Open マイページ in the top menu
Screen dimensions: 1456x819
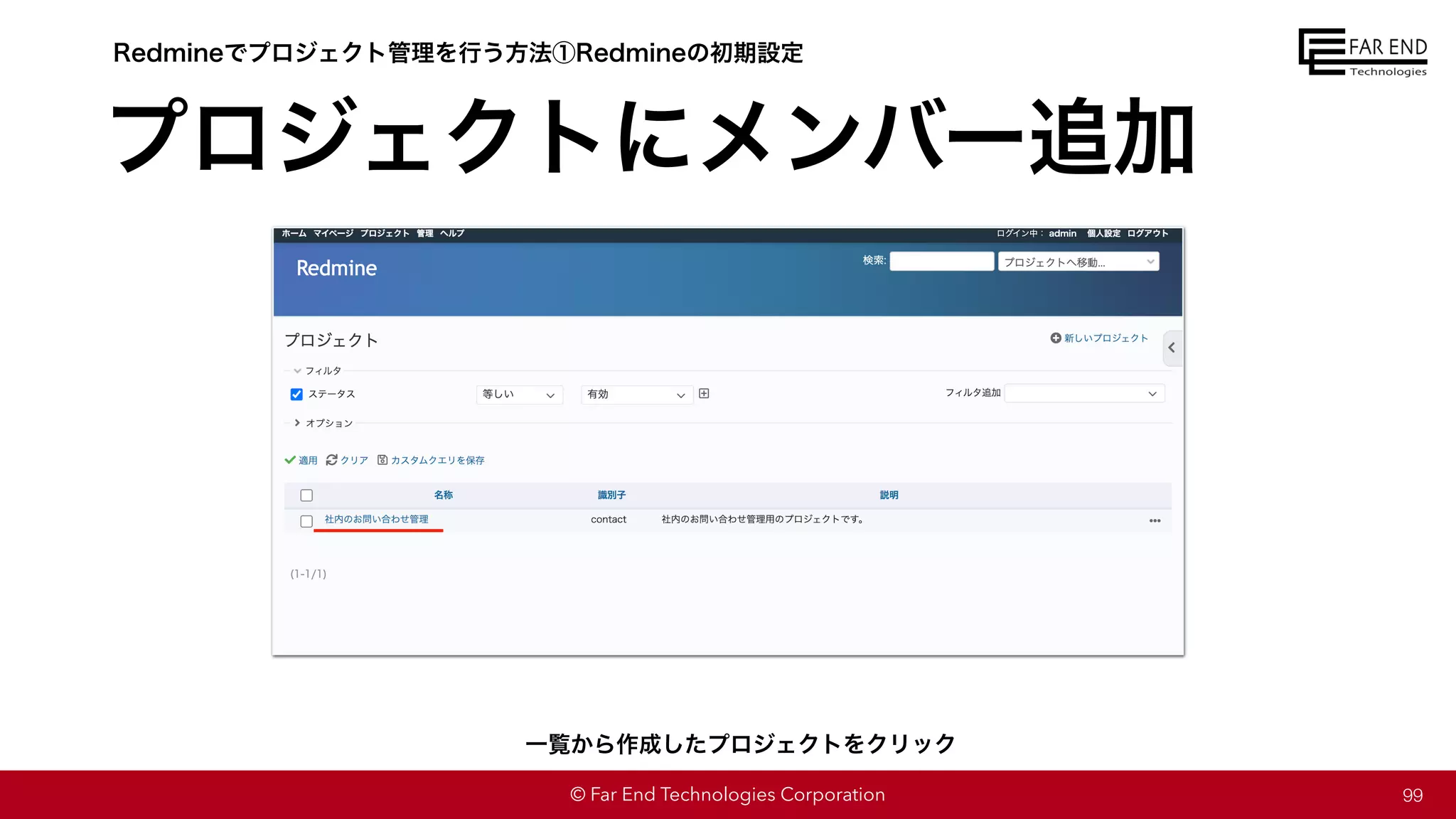pos(333,233)
